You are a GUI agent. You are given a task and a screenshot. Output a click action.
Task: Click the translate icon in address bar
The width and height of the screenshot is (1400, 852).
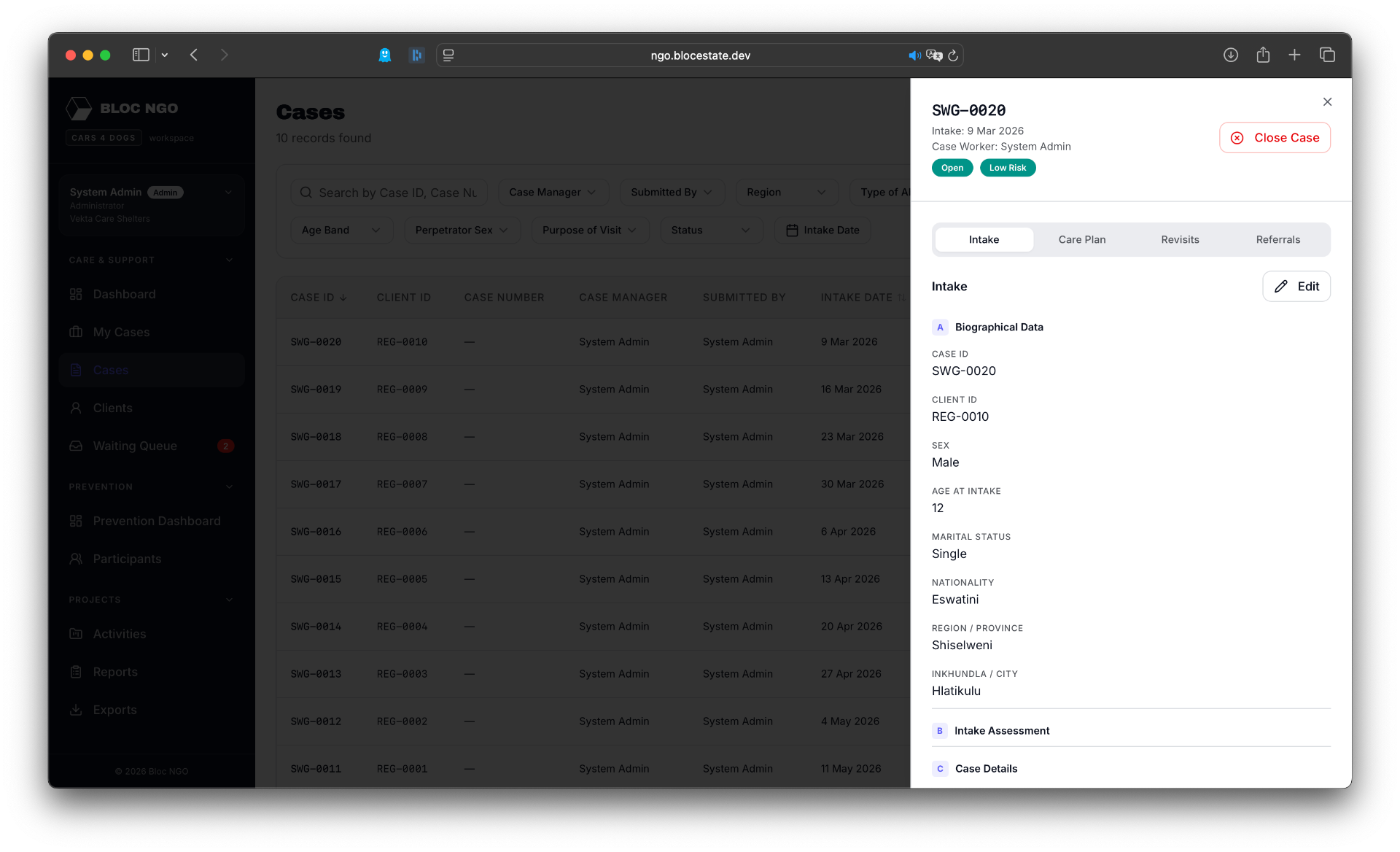tap(934, 55)
